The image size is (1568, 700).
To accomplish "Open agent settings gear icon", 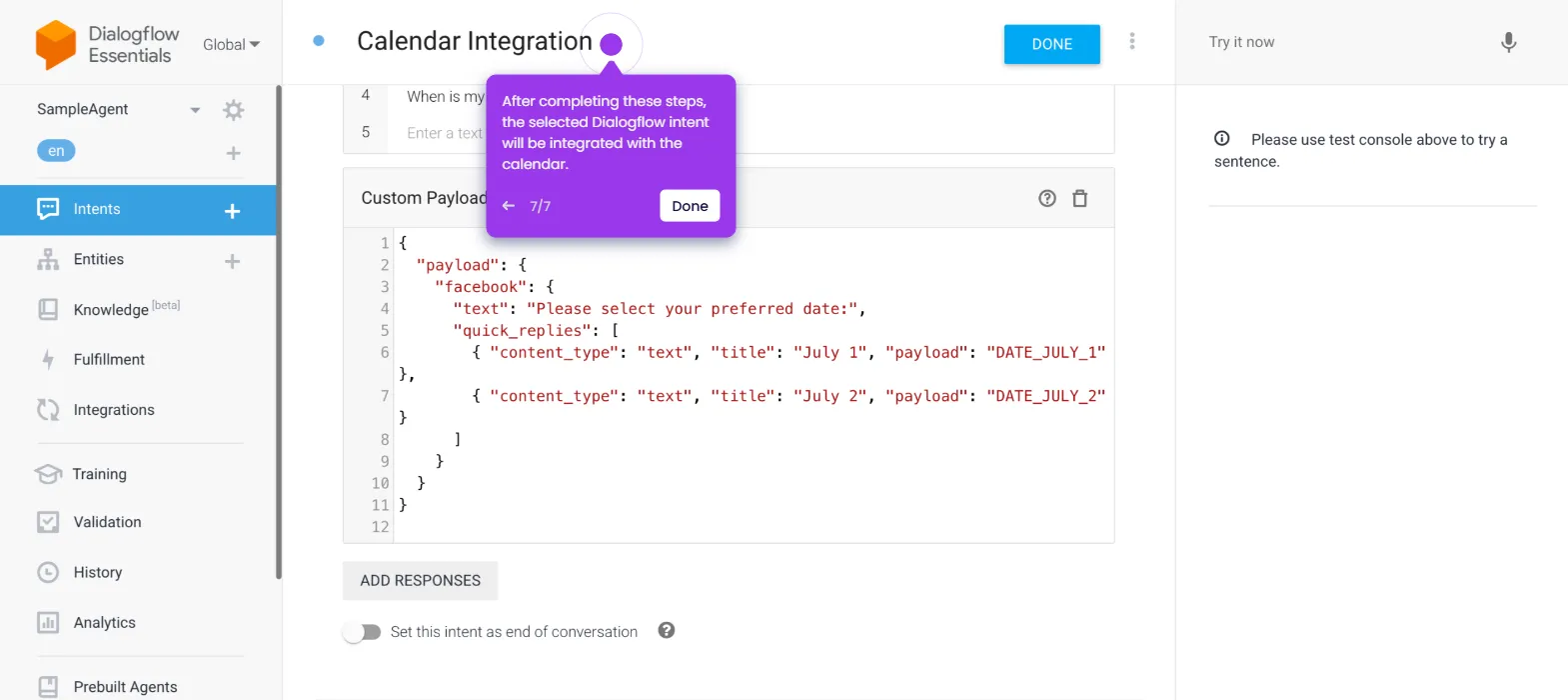I will (233, 110).
